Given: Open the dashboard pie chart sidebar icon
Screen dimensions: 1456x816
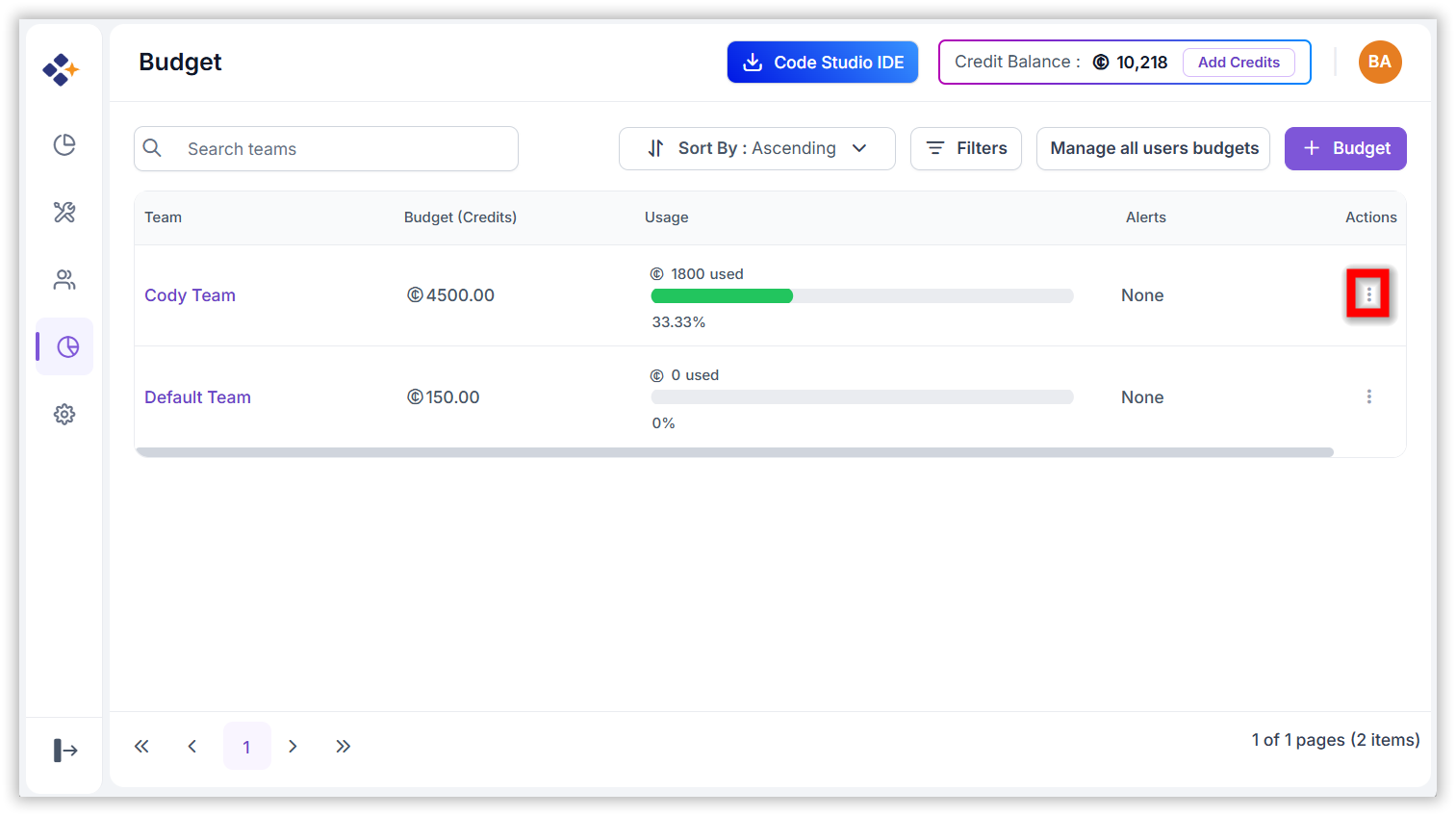Looking at the screenshot, I should (x=64, y=144).
